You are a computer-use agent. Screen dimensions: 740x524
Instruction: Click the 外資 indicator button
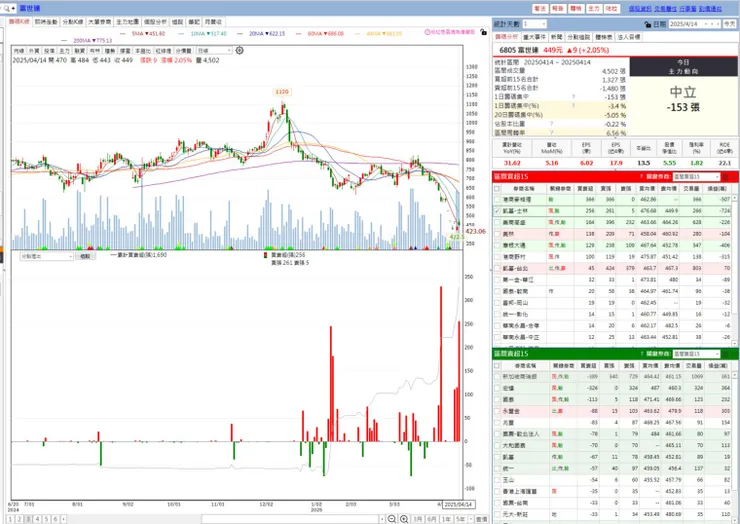tap(34, 51)
